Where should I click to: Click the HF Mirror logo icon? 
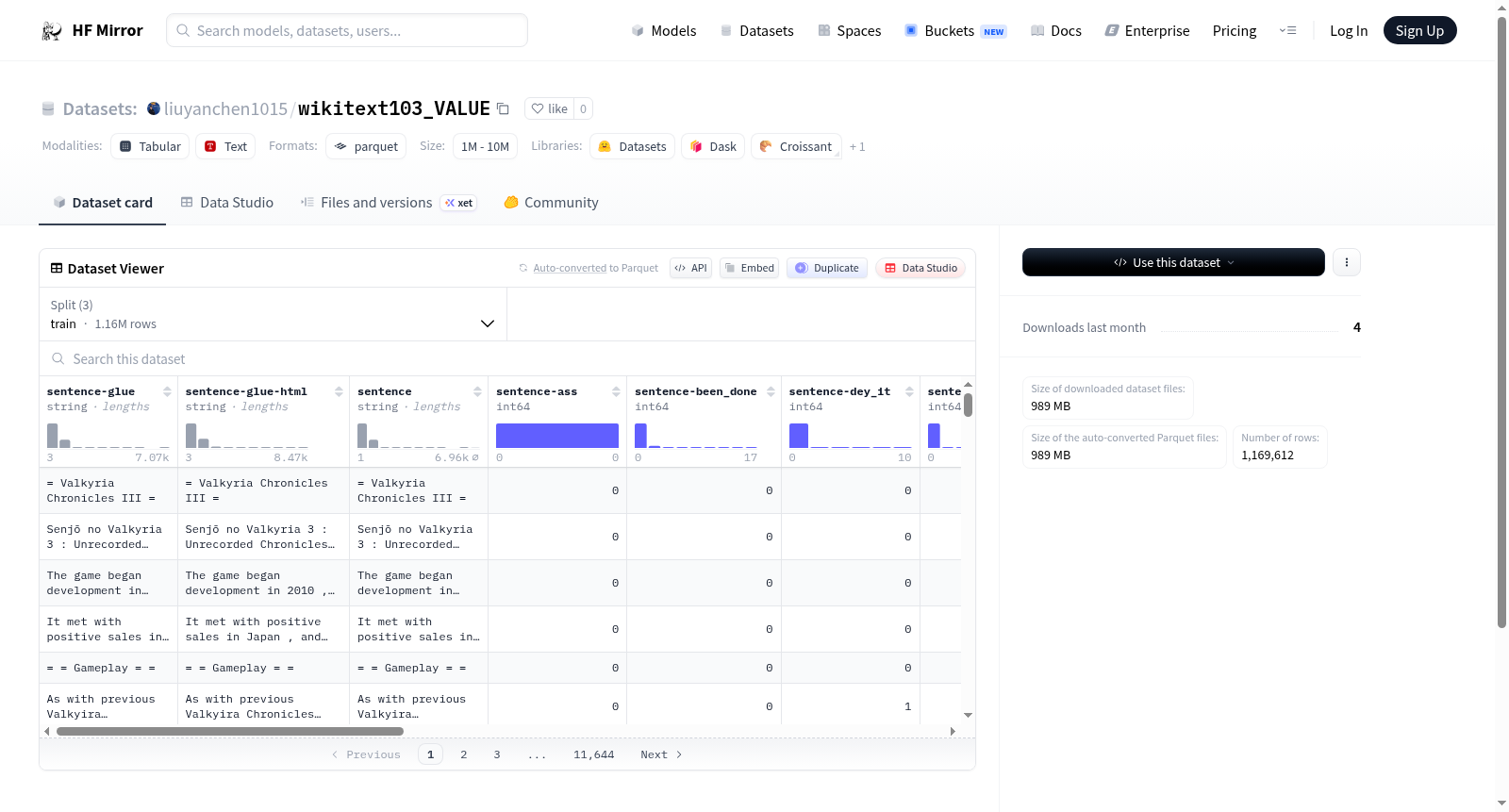pyautogui.click(x=52, y=31)
